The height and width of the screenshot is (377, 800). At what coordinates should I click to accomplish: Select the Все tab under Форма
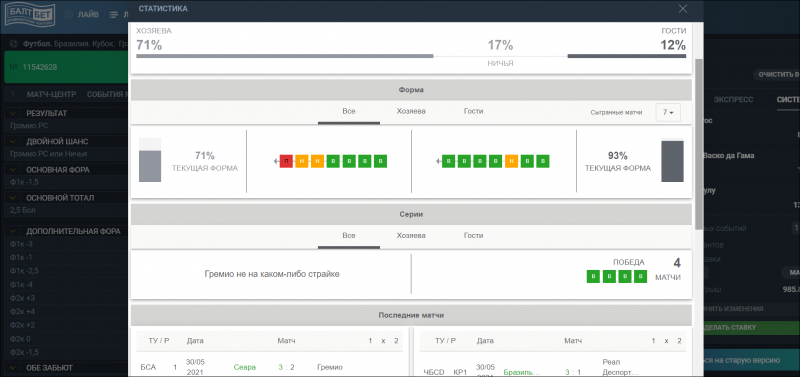coord(349,111)
